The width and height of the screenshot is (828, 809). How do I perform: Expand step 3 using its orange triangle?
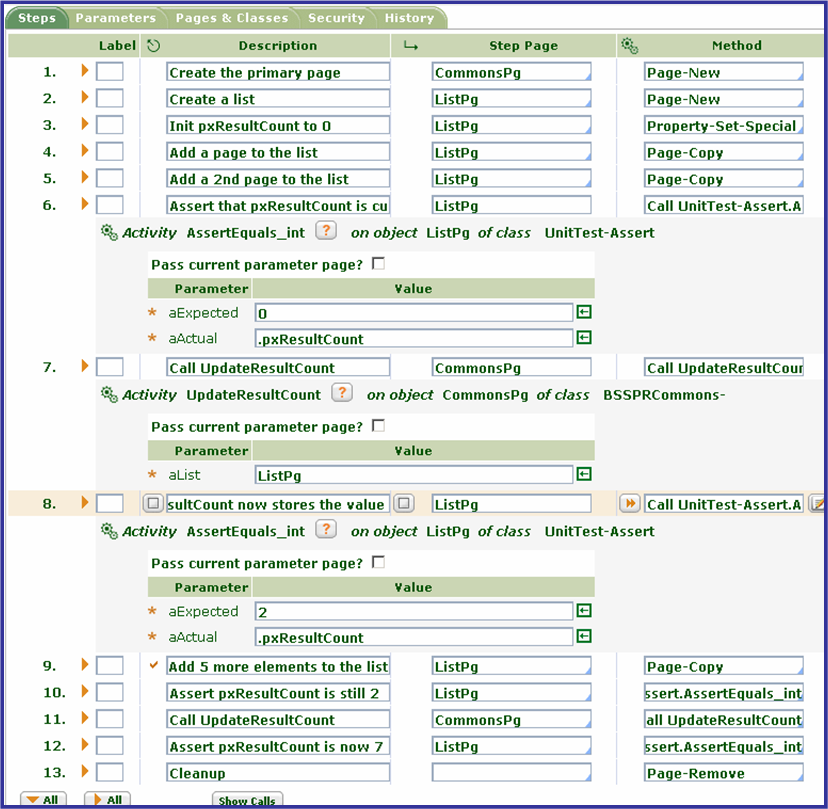point(84,124)
